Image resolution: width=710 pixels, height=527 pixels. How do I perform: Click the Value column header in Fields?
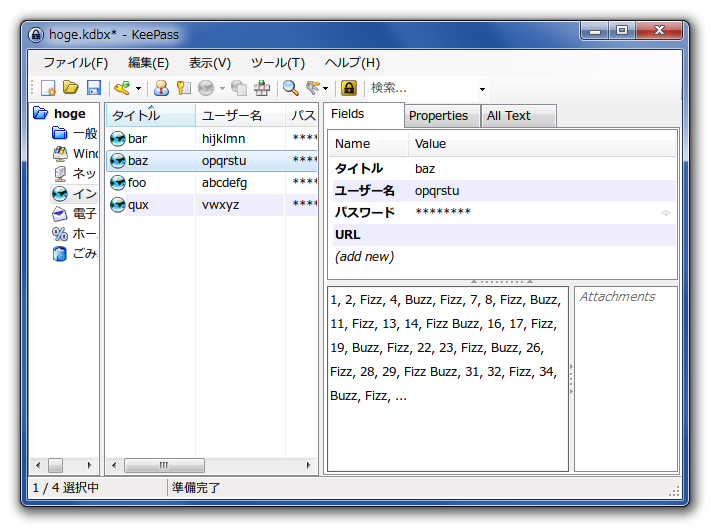click(x=542, y=144)
